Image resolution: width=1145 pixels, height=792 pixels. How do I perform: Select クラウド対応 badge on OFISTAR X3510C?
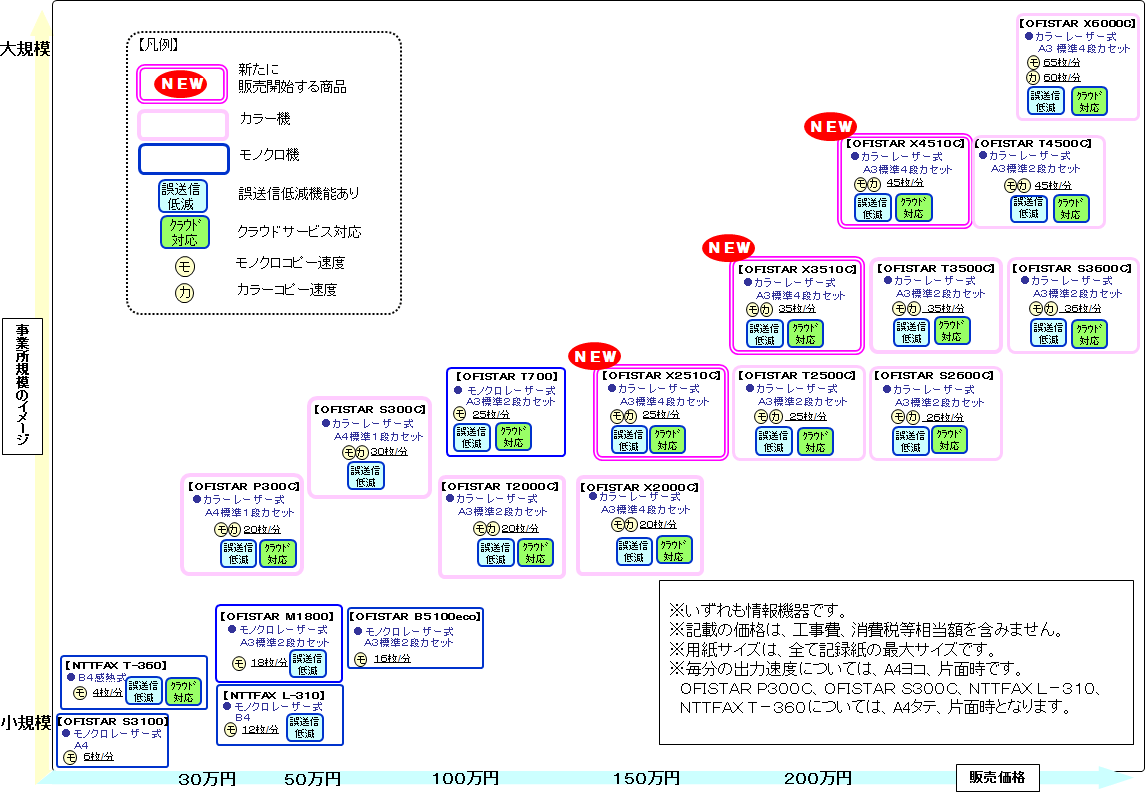coord(805,334)
